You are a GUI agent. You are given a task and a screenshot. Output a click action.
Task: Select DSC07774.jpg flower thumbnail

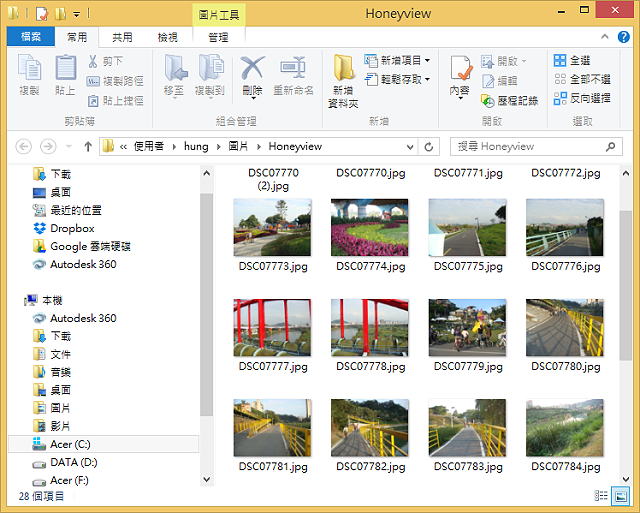point(370,227)
